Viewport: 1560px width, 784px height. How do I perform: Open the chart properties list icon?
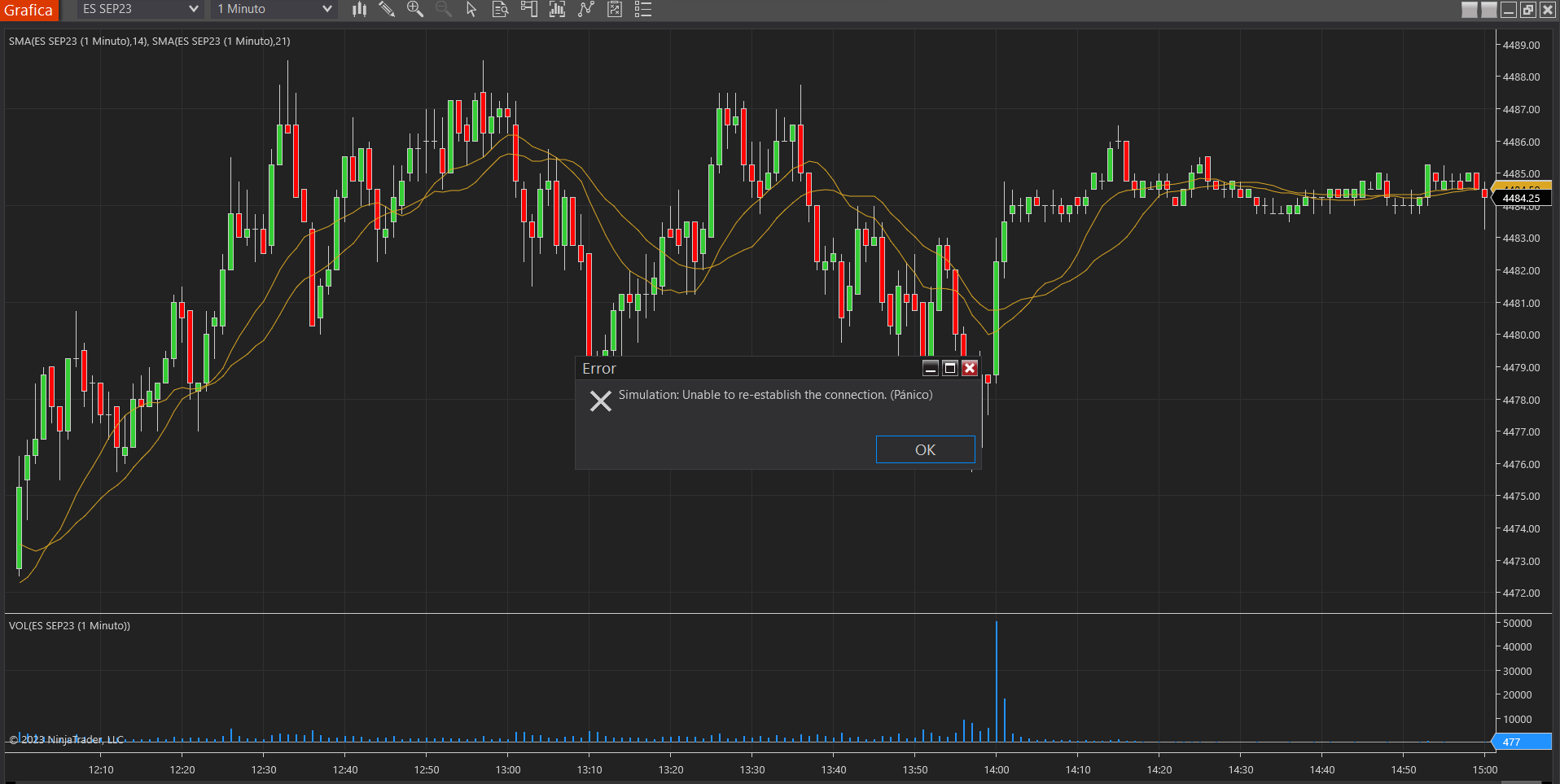[643, 9]
